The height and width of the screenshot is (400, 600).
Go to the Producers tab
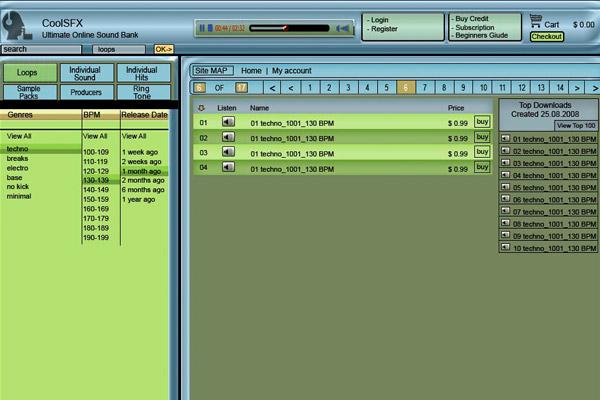(86, 92)
